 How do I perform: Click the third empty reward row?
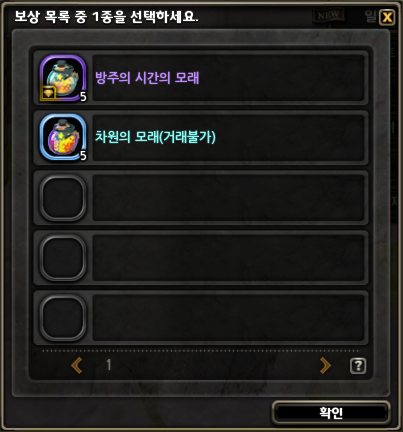coord(201,198)
